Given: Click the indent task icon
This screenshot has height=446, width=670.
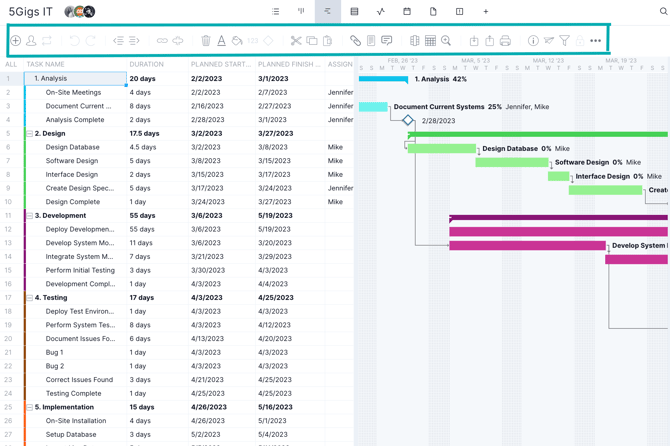Looking at the screenshot, I should pos(134,41).
